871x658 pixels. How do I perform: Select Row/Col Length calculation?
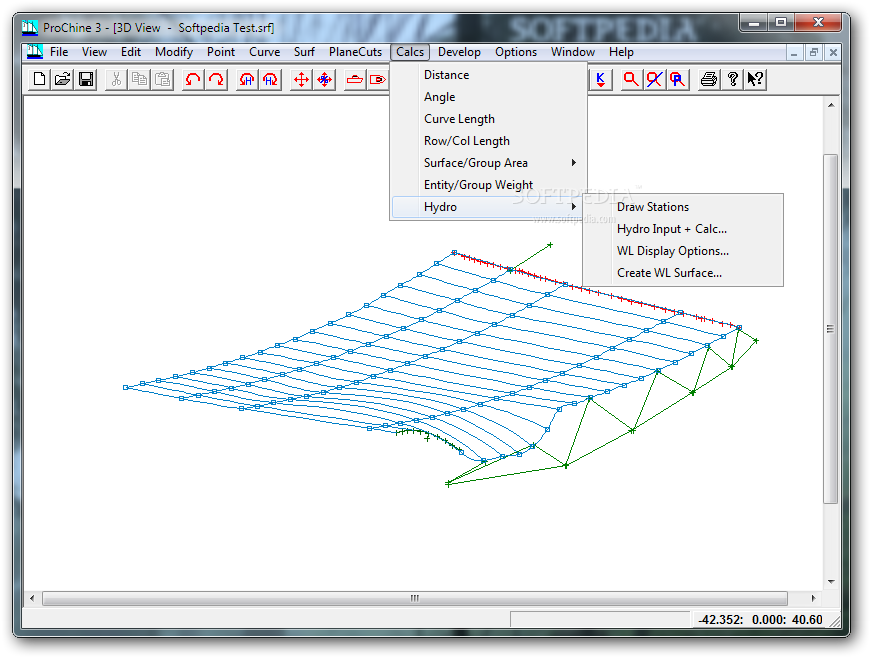tap(489, 141)
